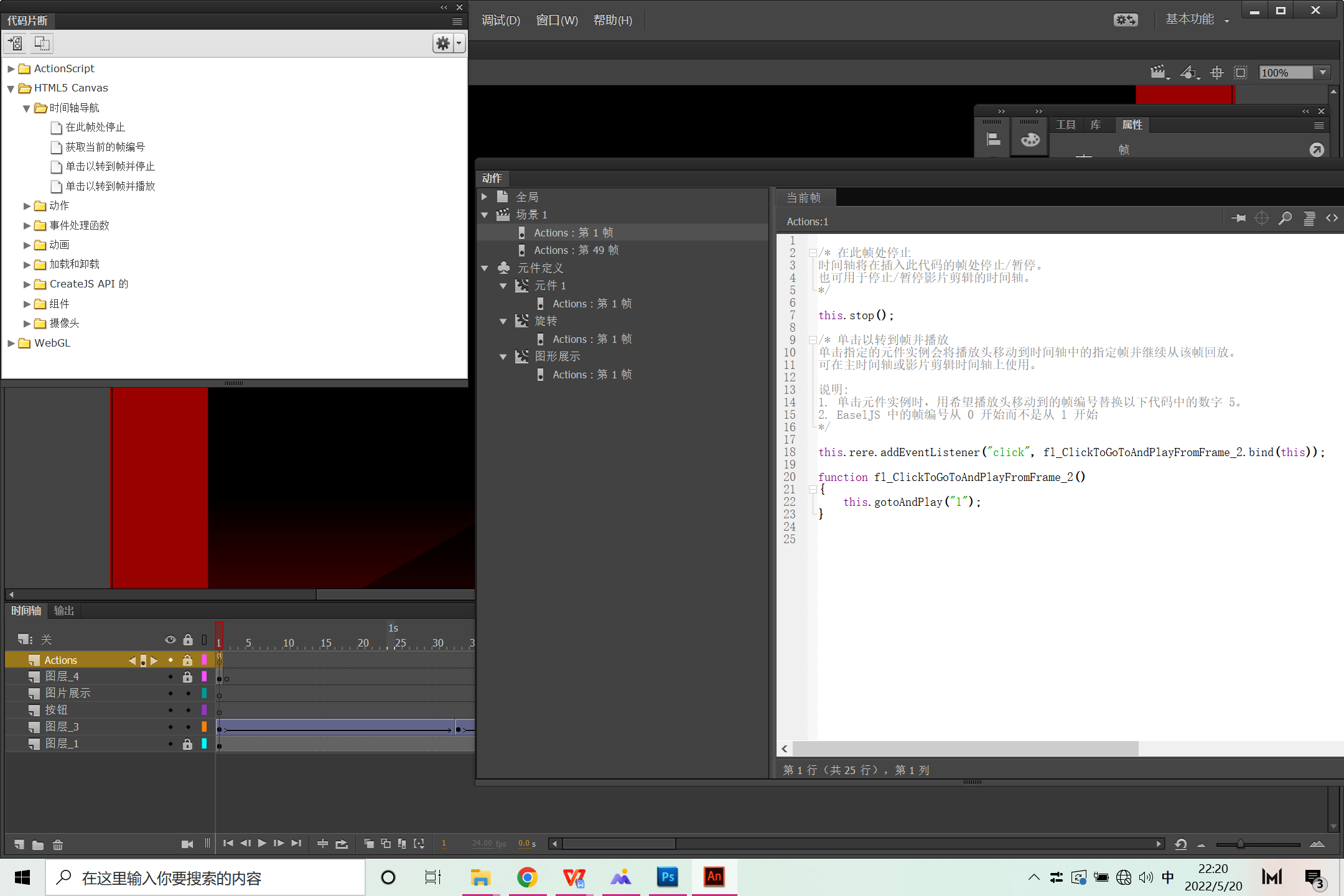Open code snippets via angle brackets icon
Viewport: 1344px width, 896px height.
(1332, 218)
